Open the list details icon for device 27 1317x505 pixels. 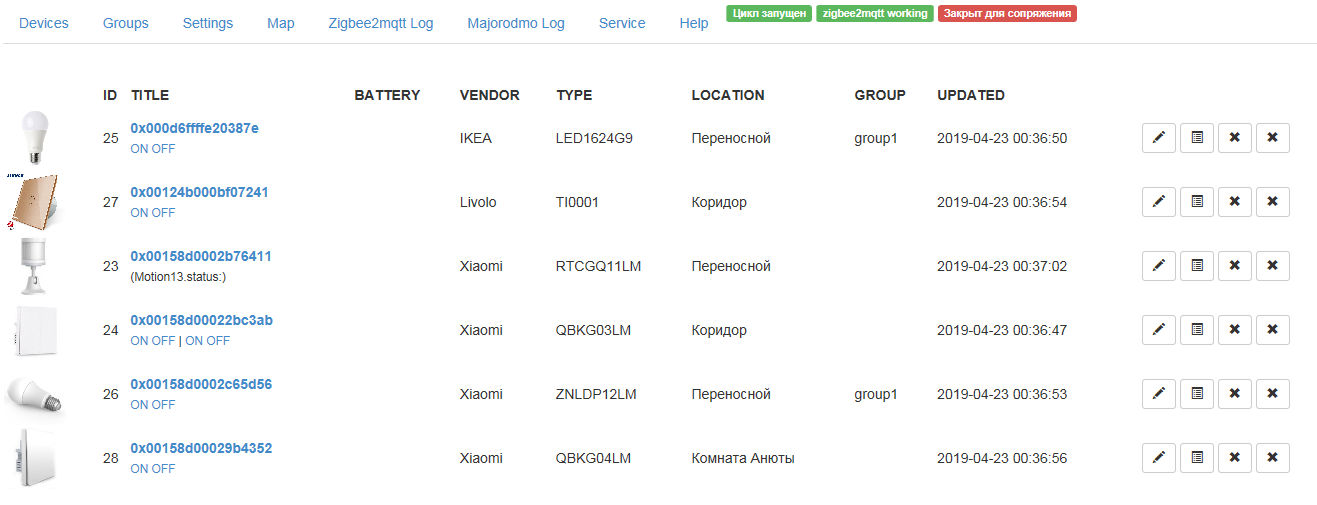pyautogui.click(x=1197, y=202)
